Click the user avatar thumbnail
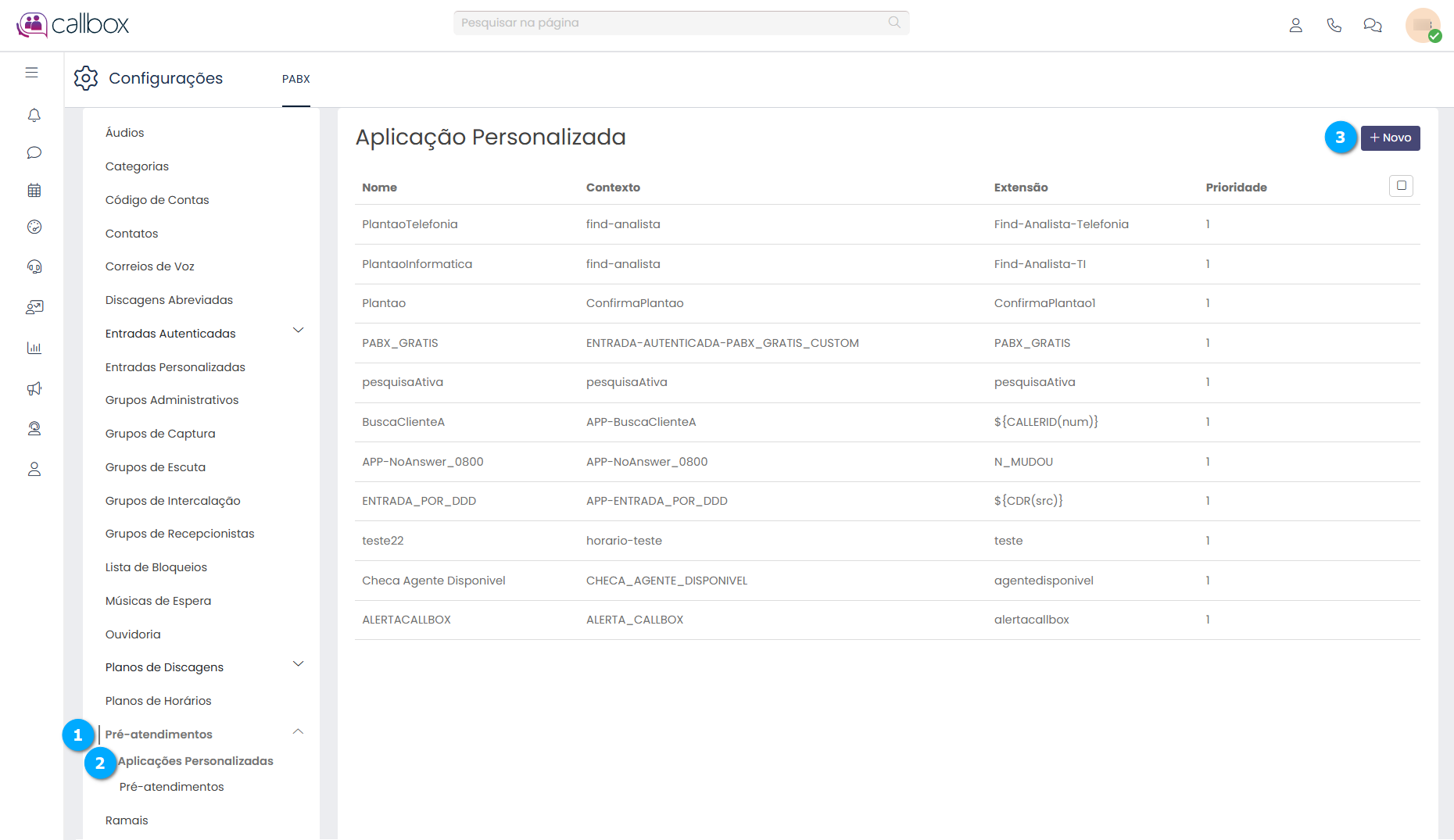The image size is (1454, 840). tap(1422, 25)
